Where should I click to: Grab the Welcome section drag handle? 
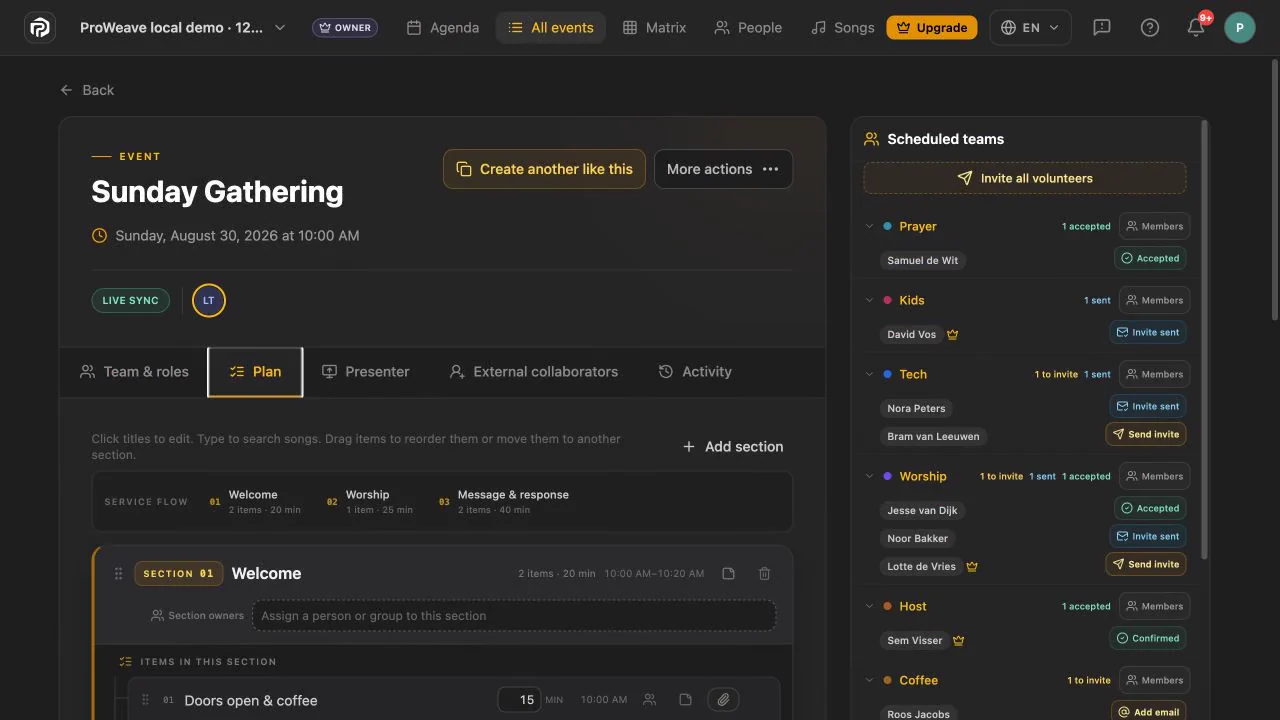pos(118,574)
